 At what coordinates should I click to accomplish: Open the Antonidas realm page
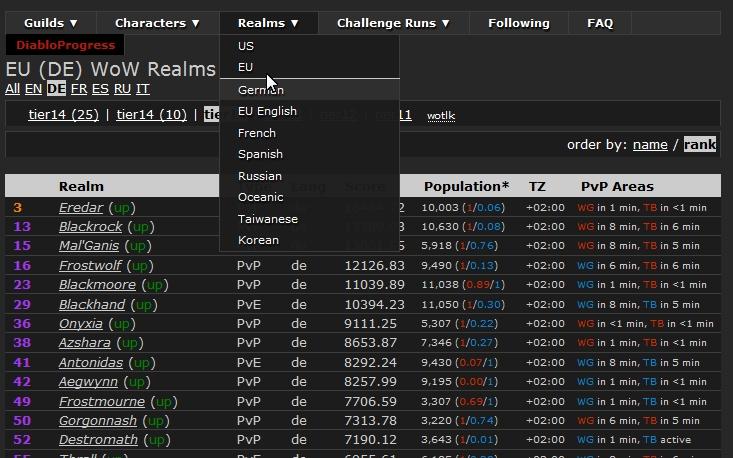91,363
